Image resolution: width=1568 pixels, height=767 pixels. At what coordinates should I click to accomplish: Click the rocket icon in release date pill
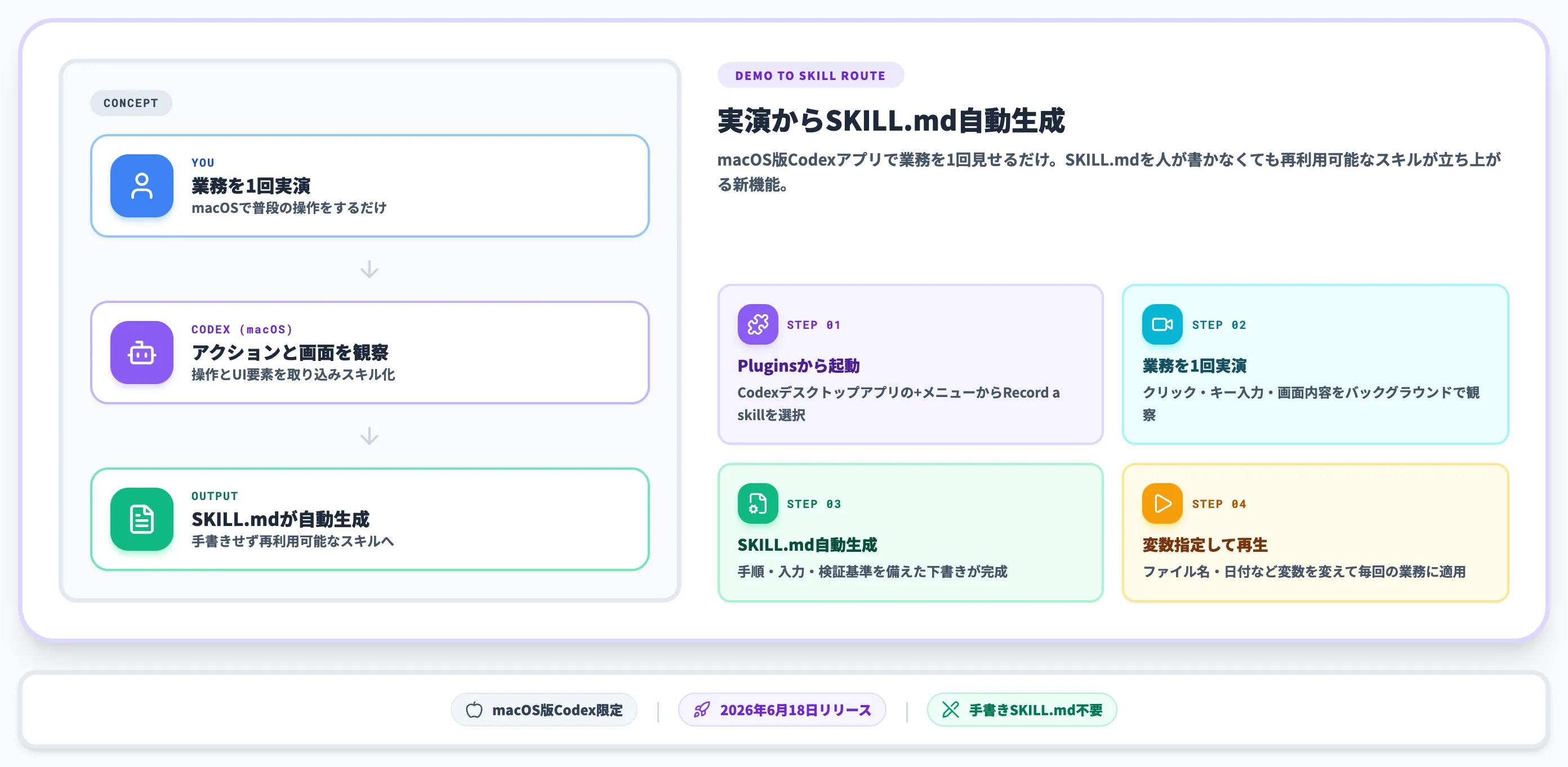pyautogui.click(x=702, y=710)
